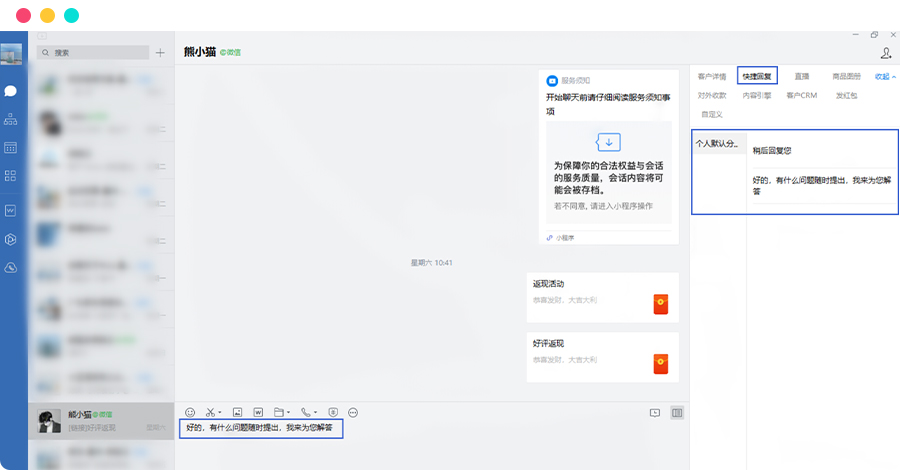Expand the screenshot tool dropdown arrow
Viewport: 900px width, 470px height.
[x=220, y=413]
